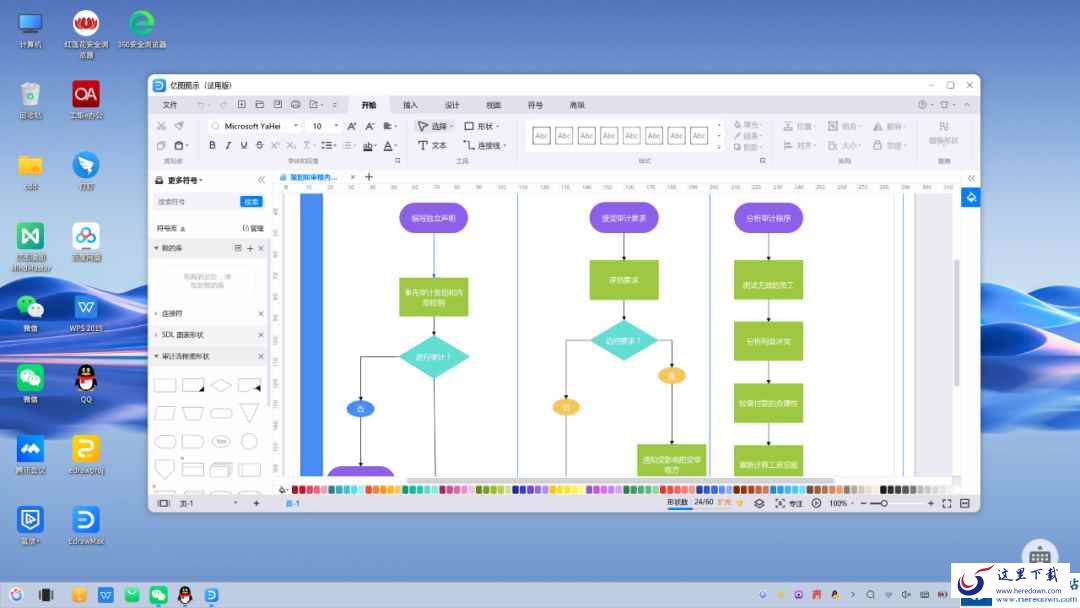Click the play presentation icon in the status bar
Viewport: 1080px width, 608px height.
[x=816, y=503]
